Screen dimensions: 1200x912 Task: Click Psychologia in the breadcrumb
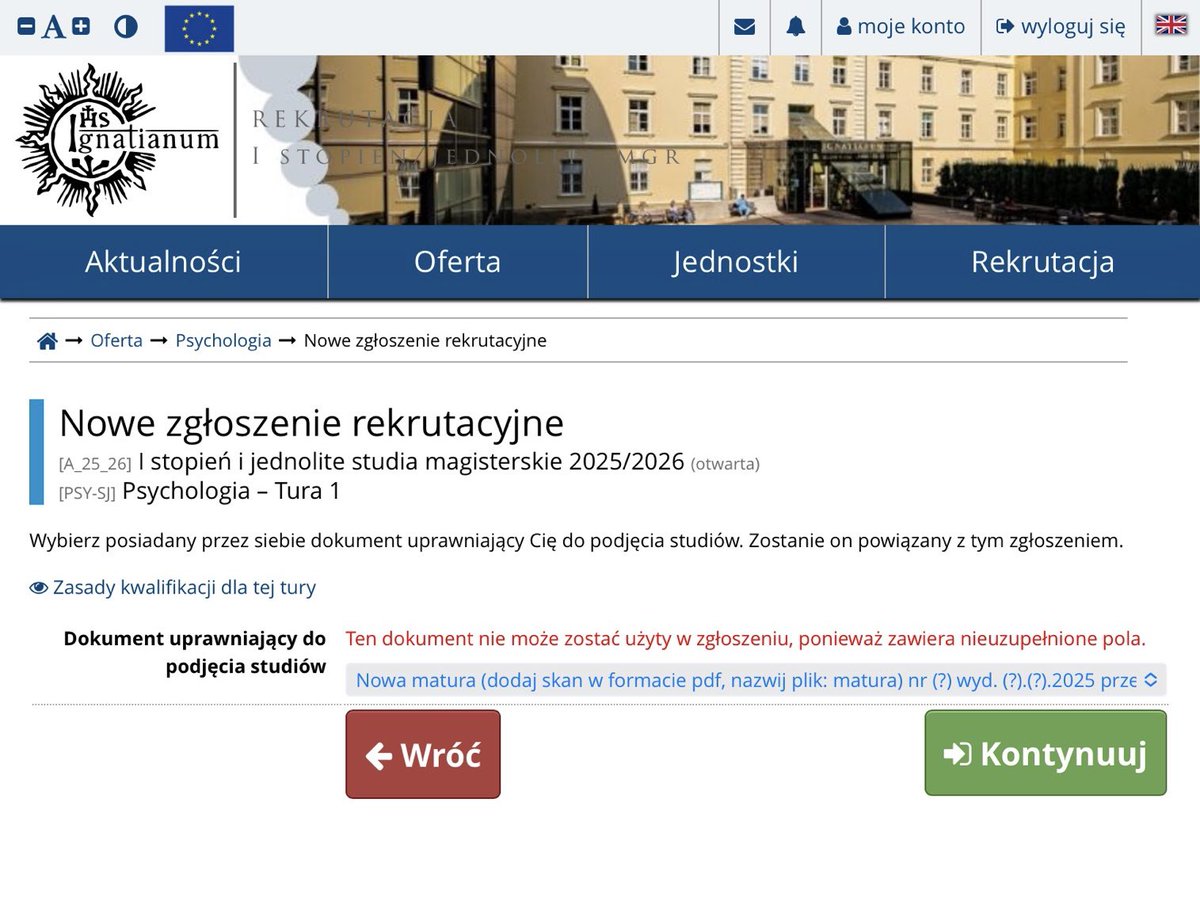coord(223,340)
